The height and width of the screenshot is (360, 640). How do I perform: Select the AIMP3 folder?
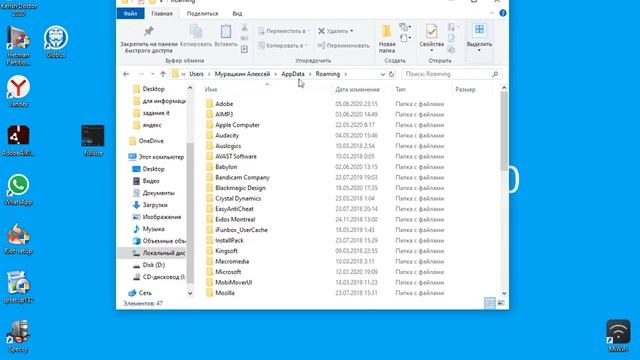(224, 114)
